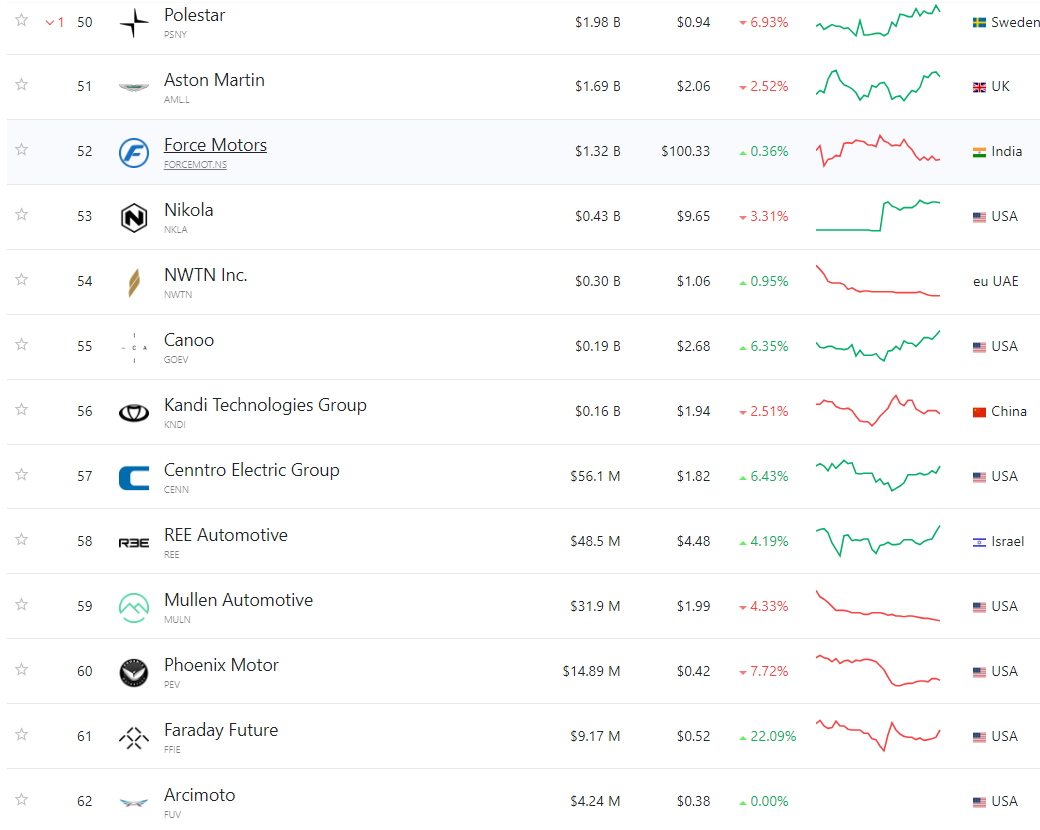Toggle the star beside Cenntro Electric Group
Image resolution: width=1040 pixels, height=830 pixels.
pos(22,474)
